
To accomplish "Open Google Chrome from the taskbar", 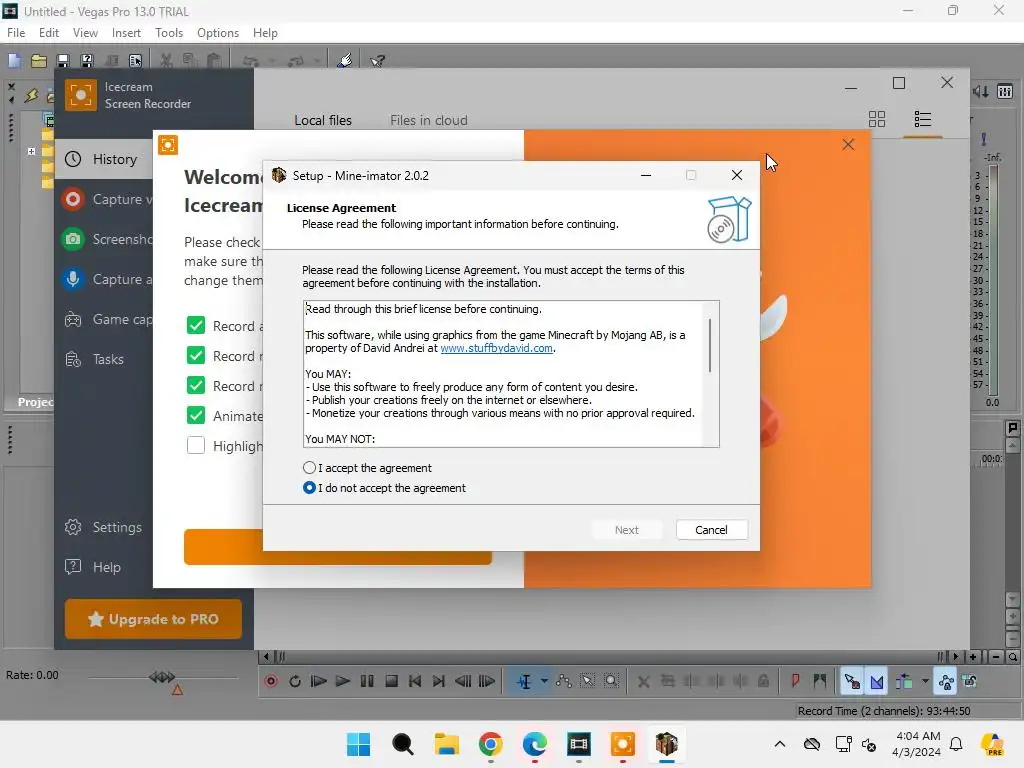I will pos(490,744).
